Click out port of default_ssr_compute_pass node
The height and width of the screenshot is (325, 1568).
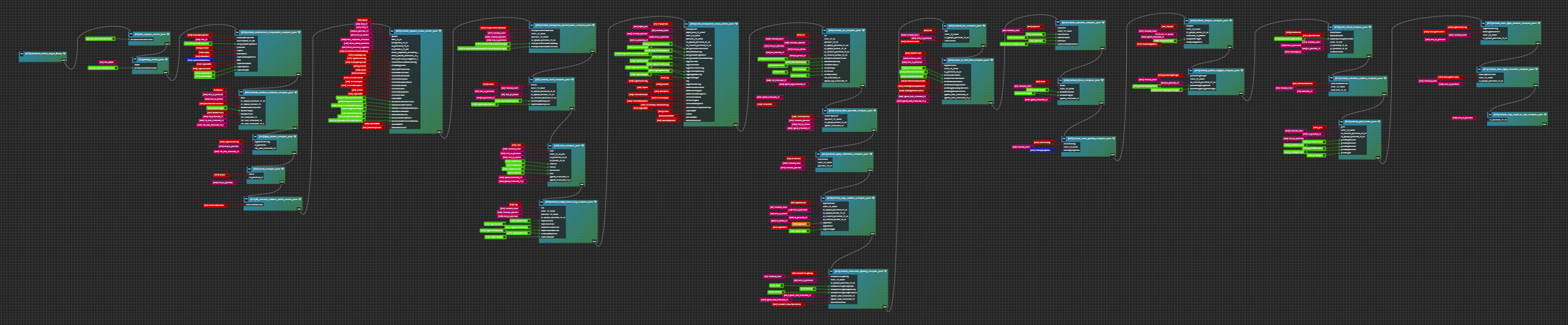point(862,85)
